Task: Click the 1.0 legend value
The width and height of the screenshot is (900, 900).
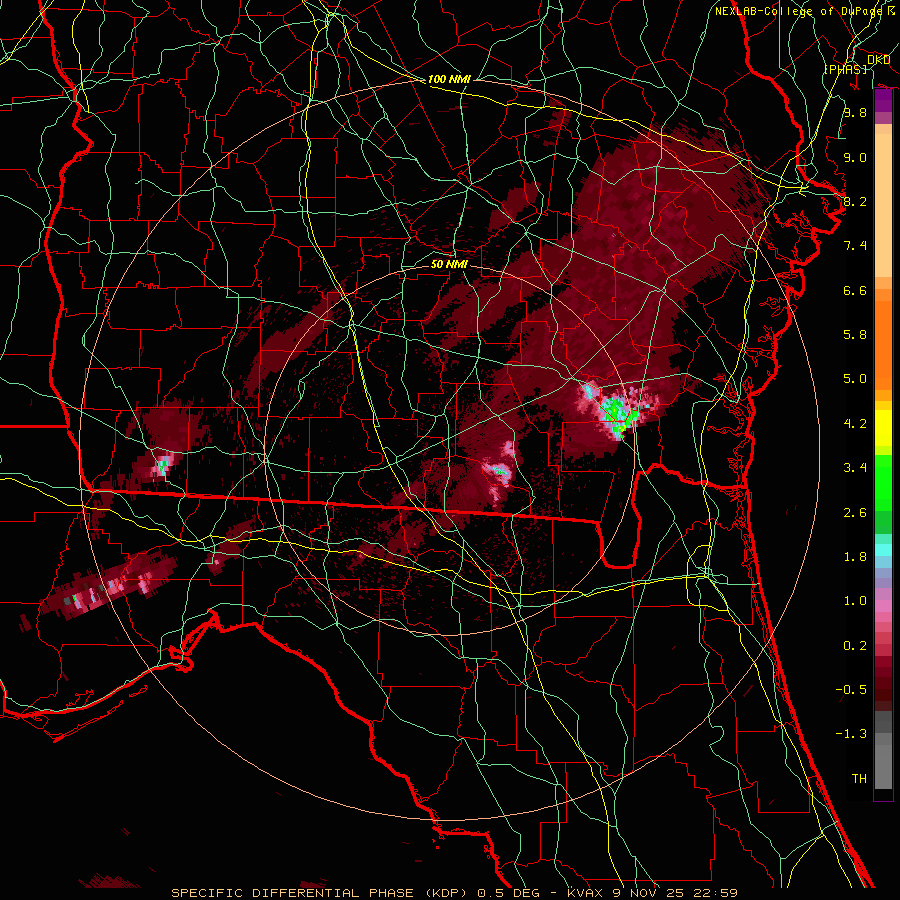Action: tap(855, 601)
